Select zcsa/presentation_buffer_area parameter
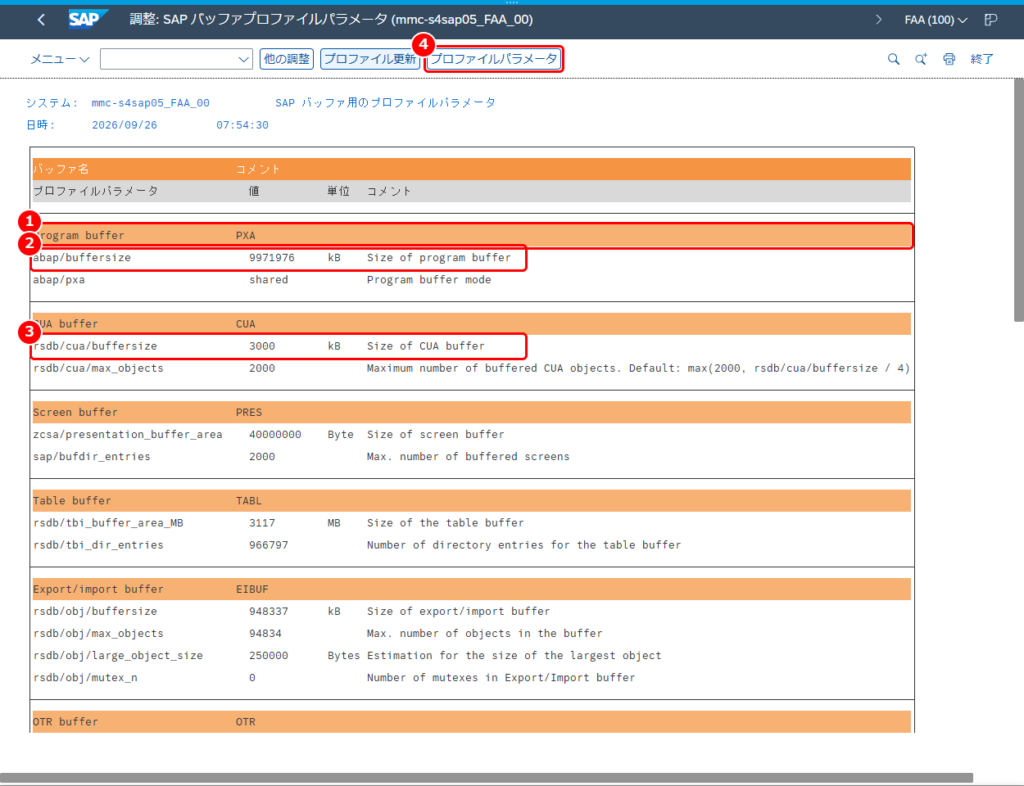This screenshot has width=1024, height=786. (x=127, y=434)
